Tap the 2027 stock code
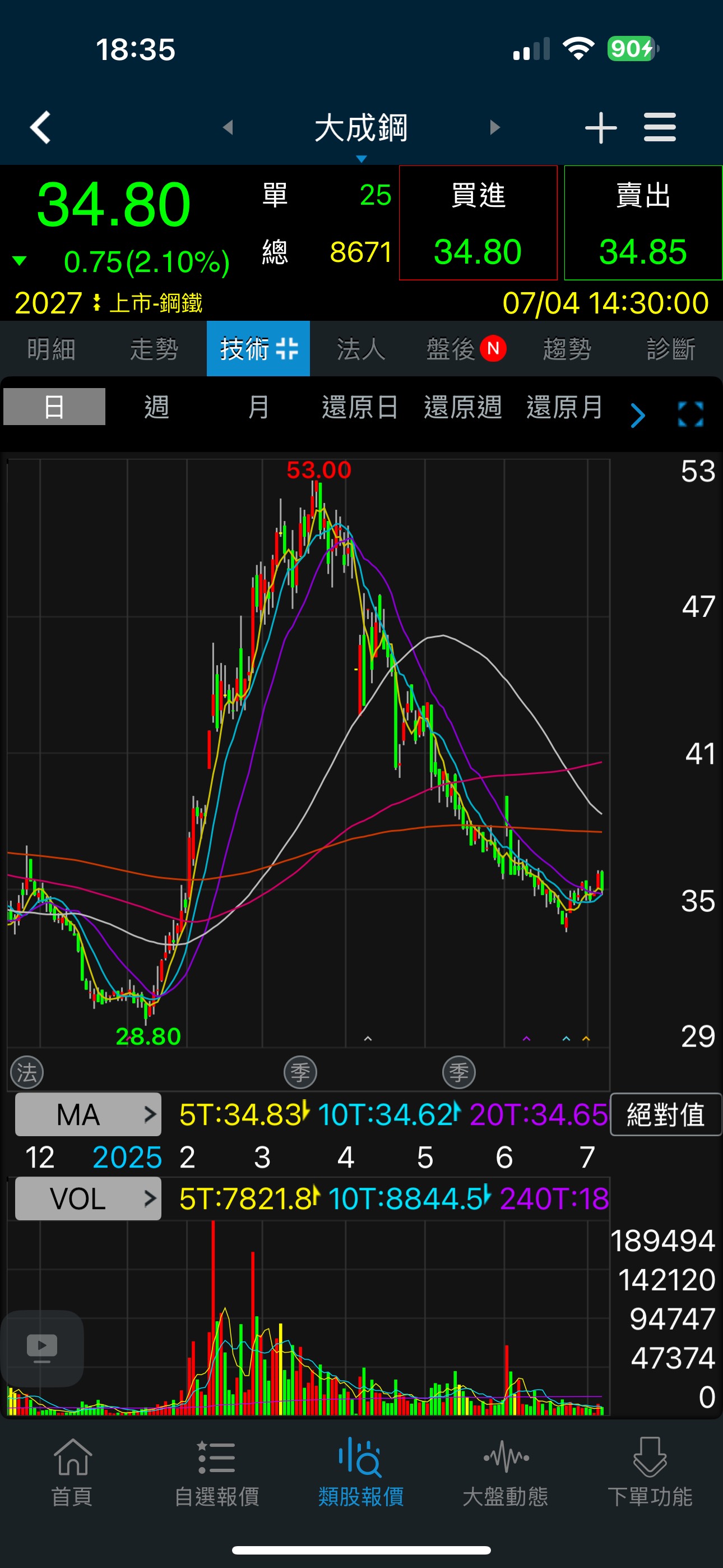 tap(48, 302)
